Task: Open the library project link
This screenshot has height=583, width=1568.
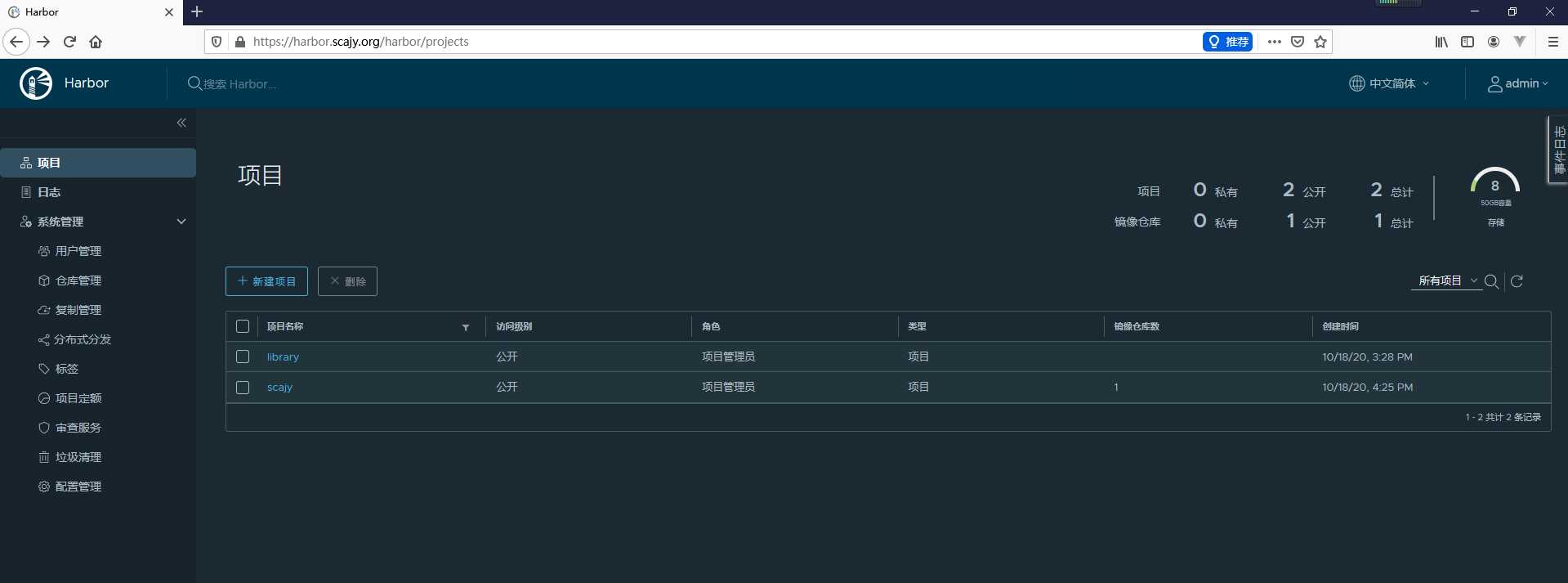Action: (283, 357)
